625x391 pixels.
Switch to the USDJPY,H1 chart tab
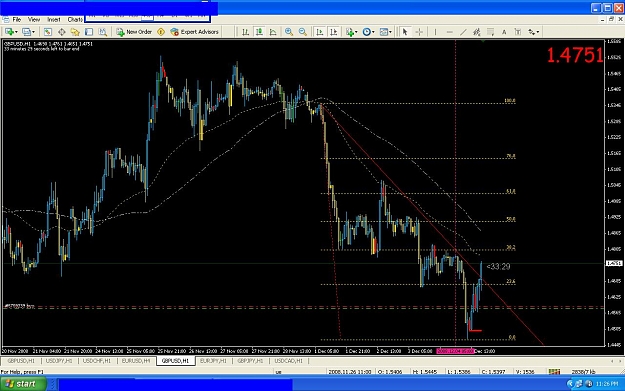59,361
